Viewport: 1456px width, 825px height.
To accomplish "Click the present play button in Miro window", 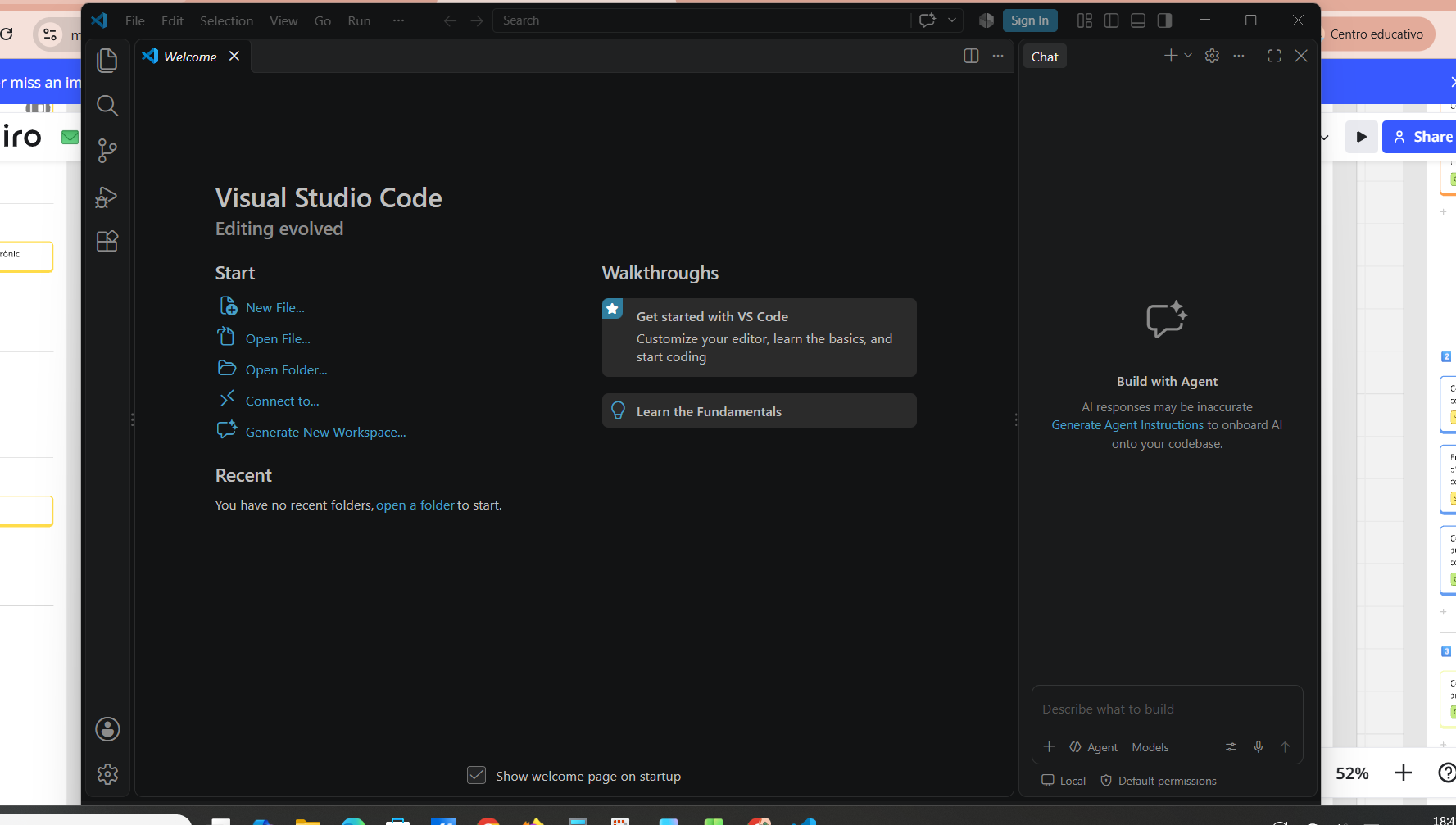I will [1361, 137].
